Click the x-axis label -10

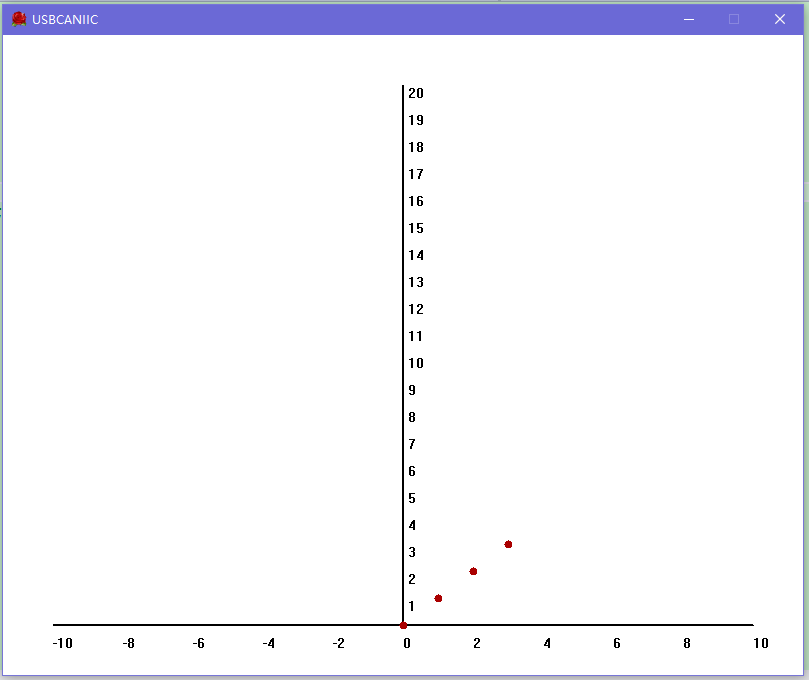click(63, 643)
